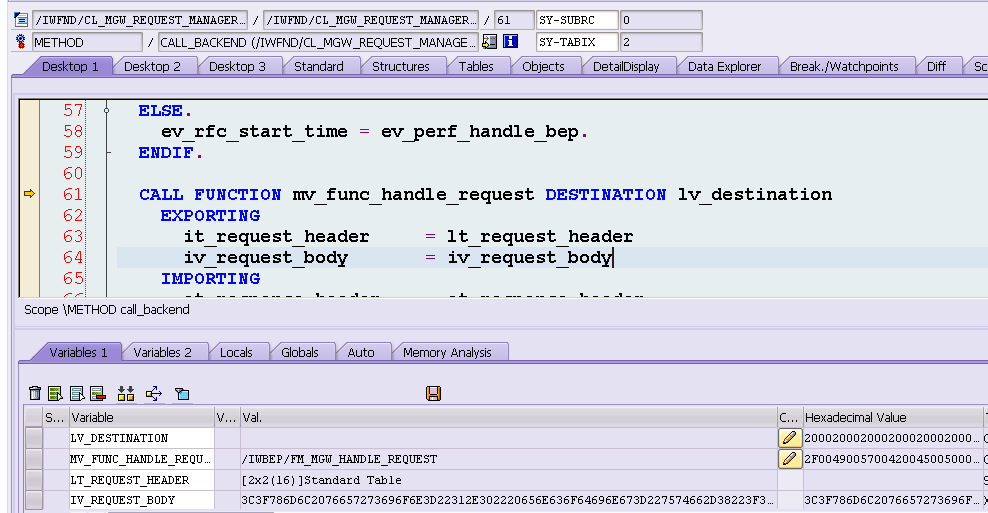
Task: Open the Standard tab
Action: (319, 66)
